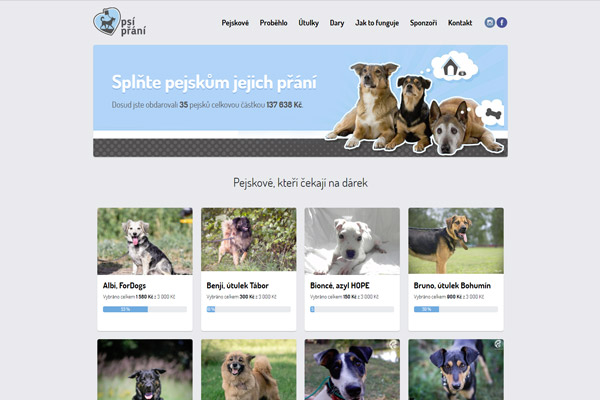Viewport: 600px width, 400px height.
Task: Open the black dog photo in second row
Action: 145,370
